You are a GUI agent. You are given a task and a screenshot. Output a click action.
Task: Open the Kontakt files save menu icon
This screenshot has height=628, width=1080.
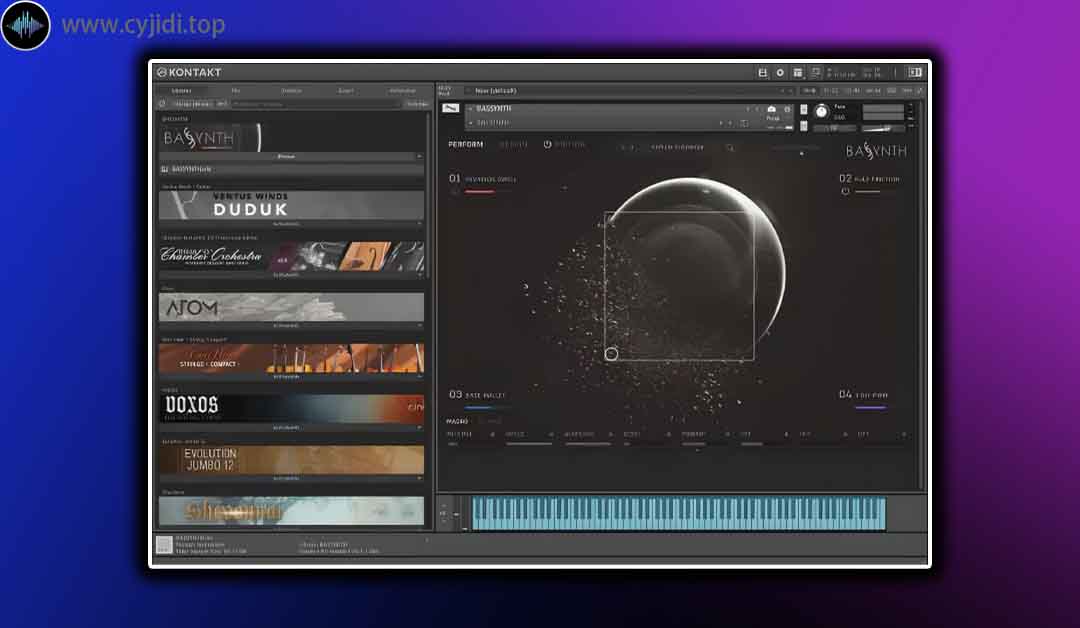762,72
